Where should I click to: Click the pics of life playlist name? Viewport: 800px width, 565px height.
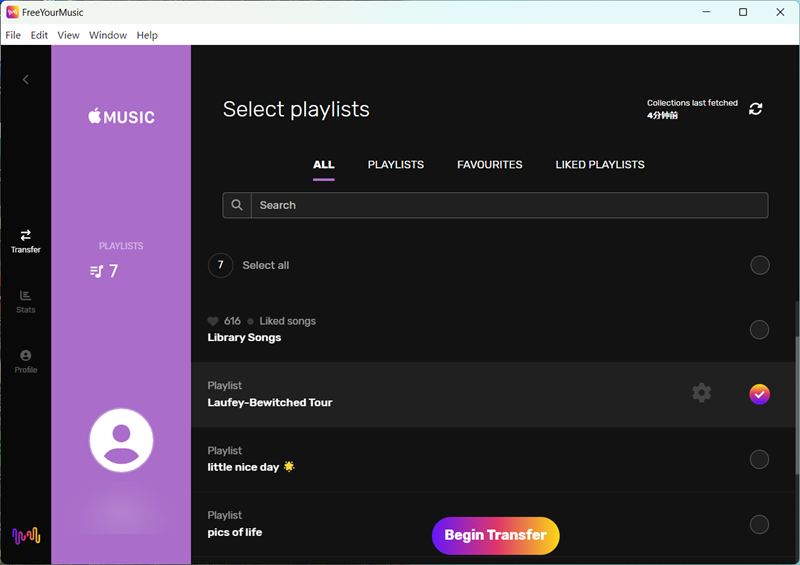tap(235, 532)
